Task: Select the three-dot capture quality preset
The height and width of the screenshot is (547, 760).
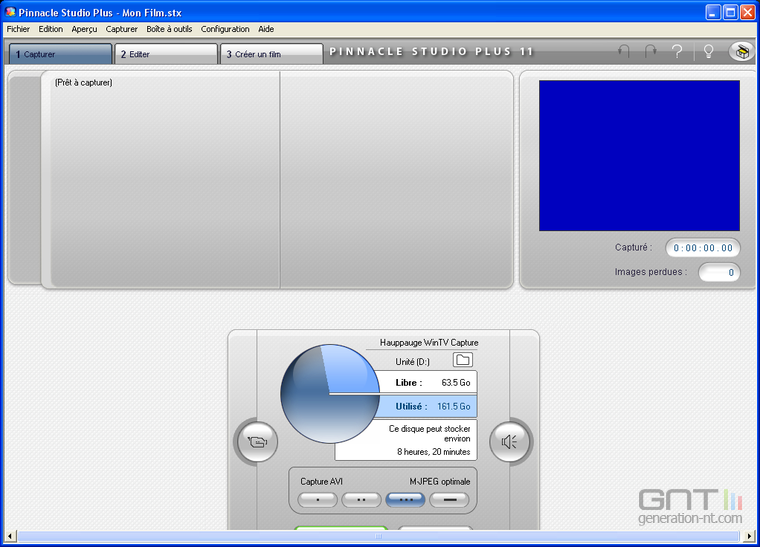Action: pyautogui.click(x=405, y=500)
